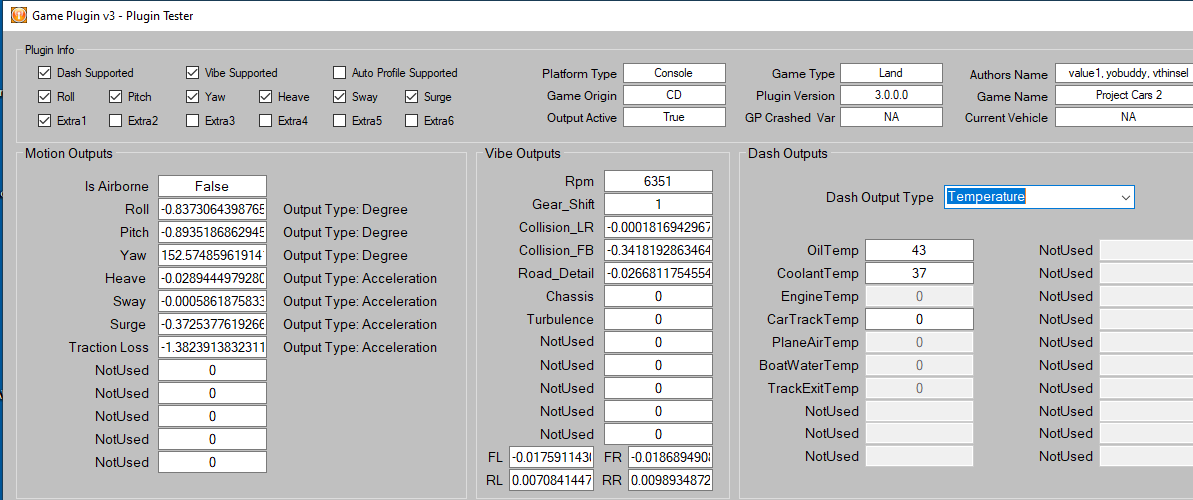1193x500 pixels.
Task: Toggle the Vibe Supported checkbox
Action: (192, 73)
